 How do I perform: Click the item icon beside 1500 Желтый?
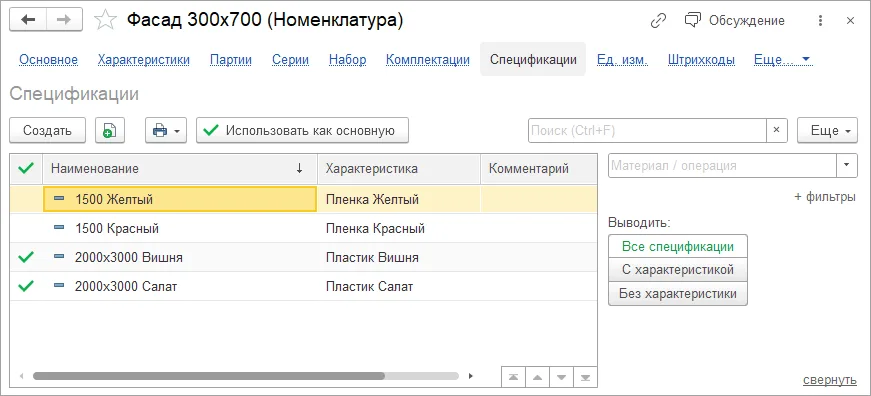click(x=59, y=198)
